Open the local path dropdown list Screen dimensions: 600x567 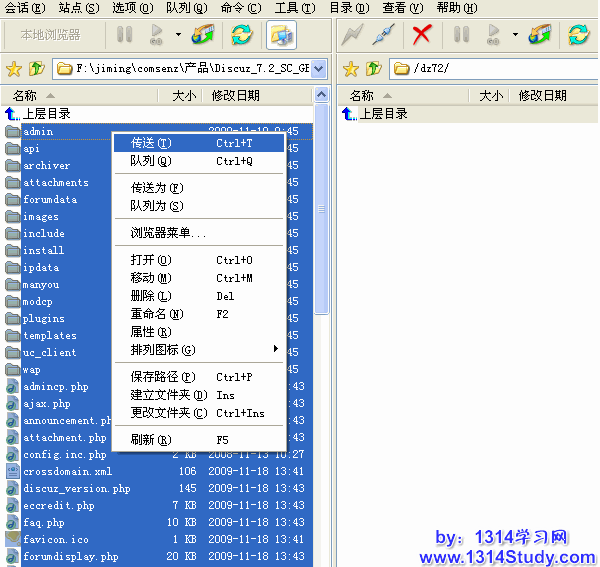point(319,69)
